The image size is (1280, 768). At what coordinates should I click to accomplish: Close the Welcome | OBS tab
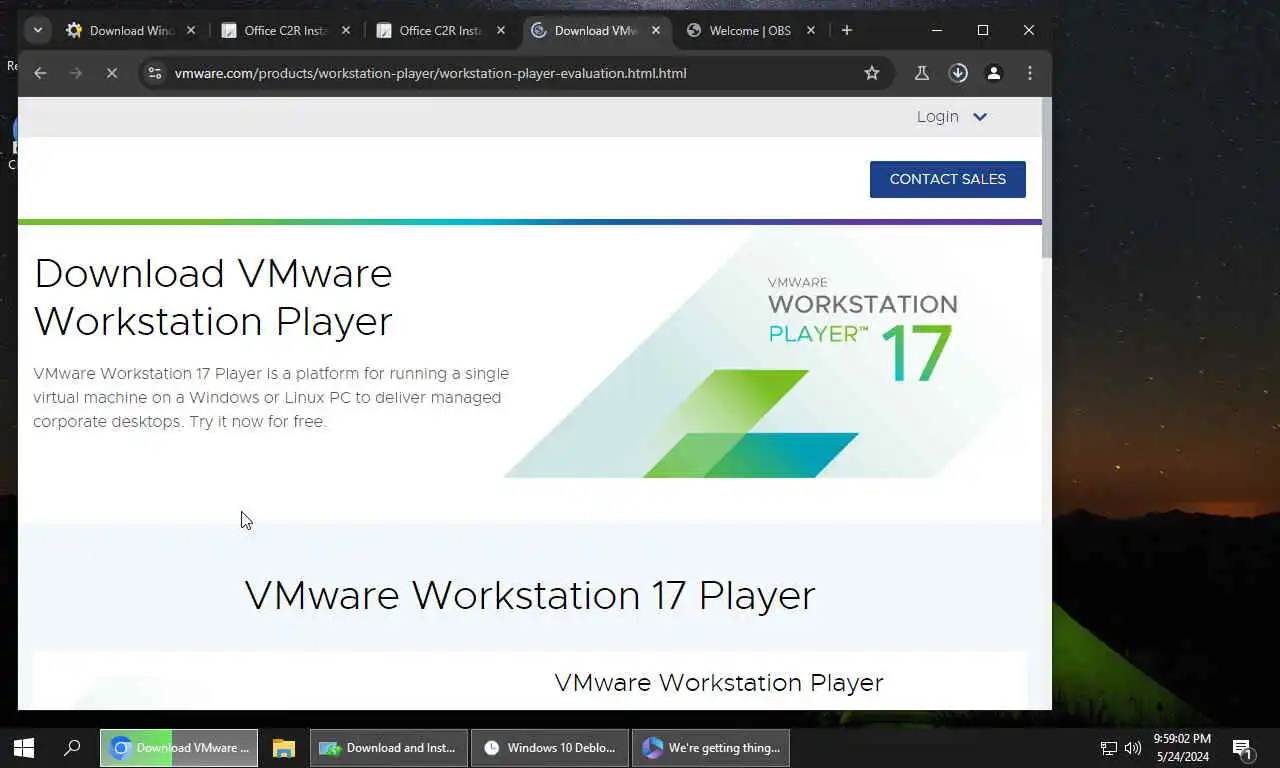[811, 30]
